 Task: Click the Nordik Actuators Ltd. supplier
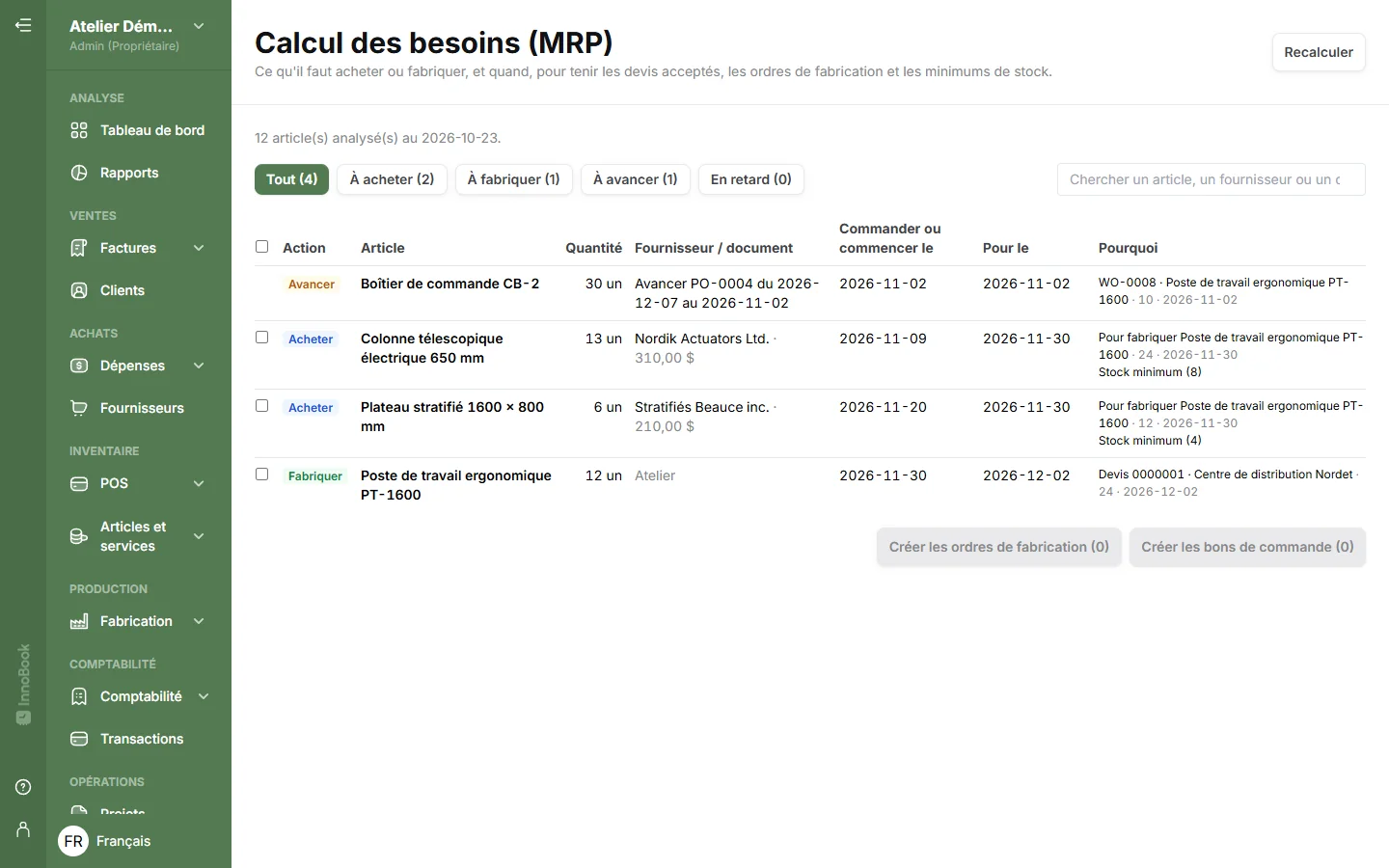(701, 339)
